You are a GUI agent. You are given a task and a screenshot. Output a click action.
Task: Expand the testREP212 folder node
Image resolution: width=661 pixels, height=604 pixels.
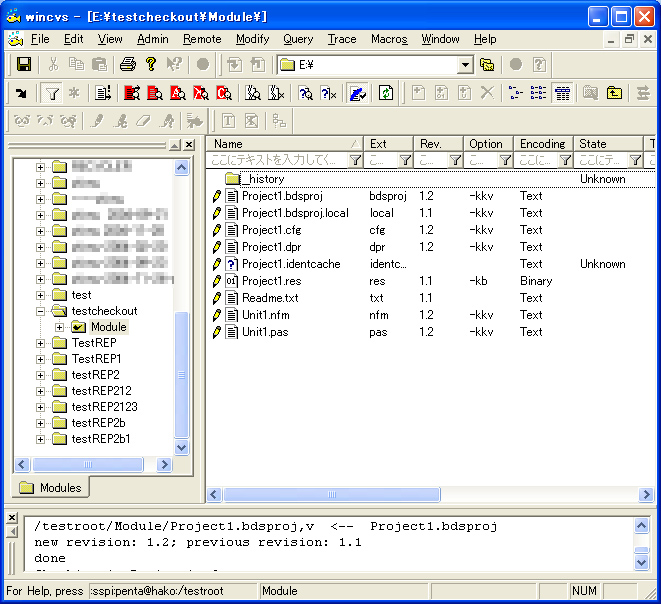(x=40, y=391)
